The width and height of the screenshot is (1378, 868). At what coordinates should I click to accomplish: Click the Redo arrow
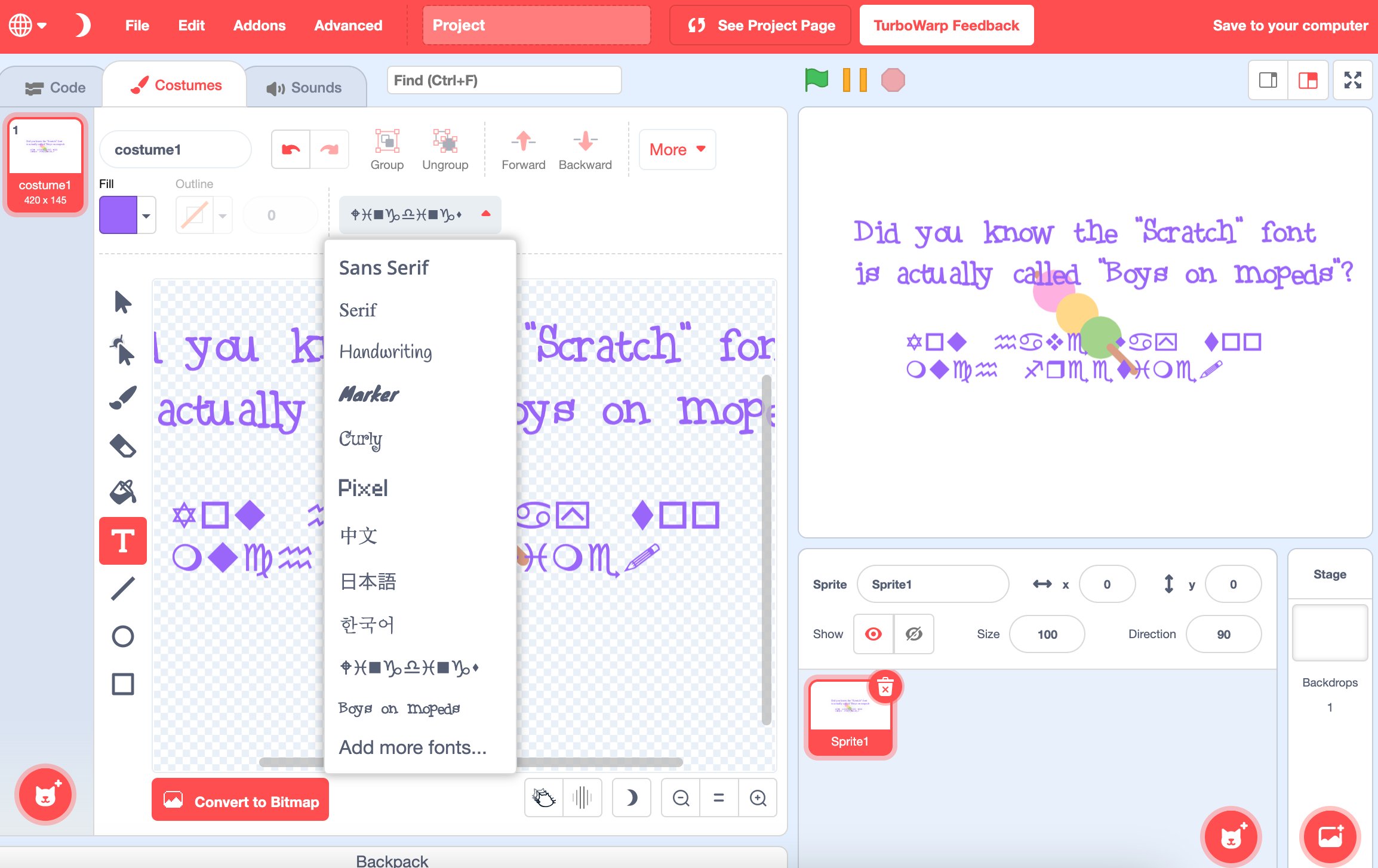pos(329,149)
